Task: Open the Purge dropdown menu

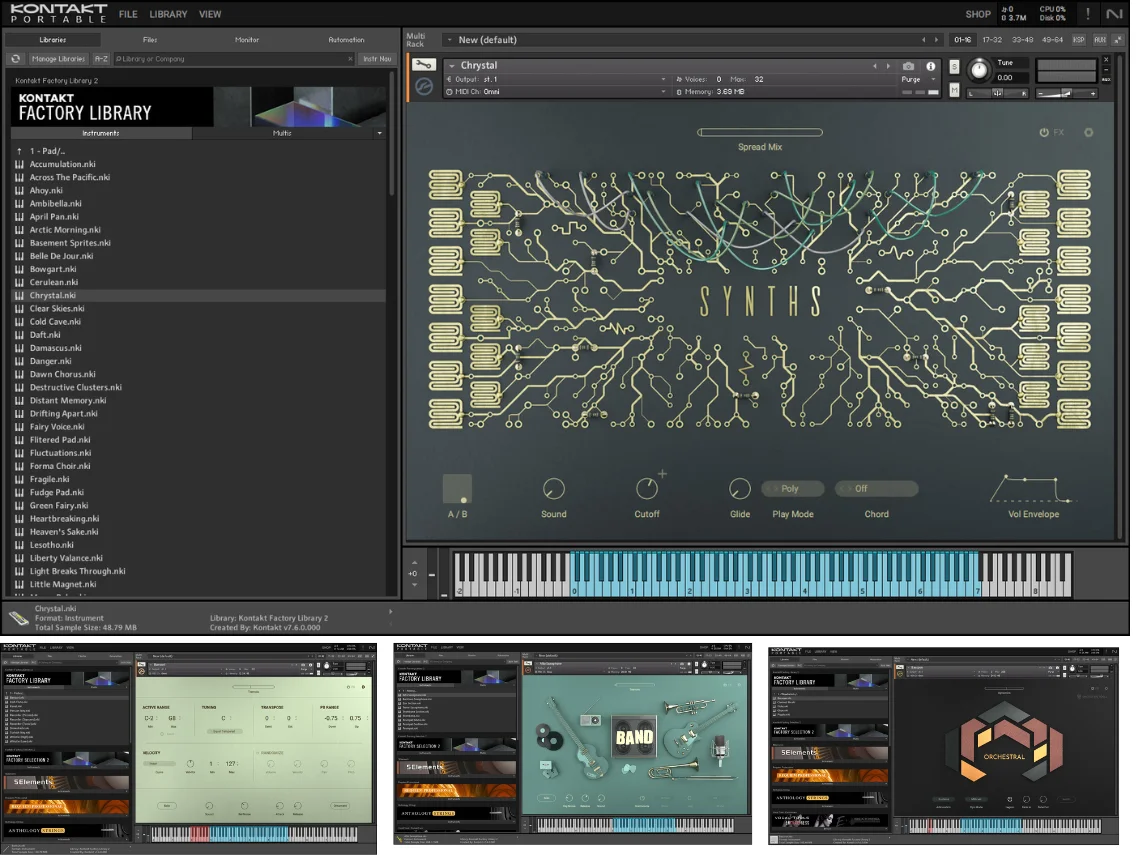Action: 917,79
